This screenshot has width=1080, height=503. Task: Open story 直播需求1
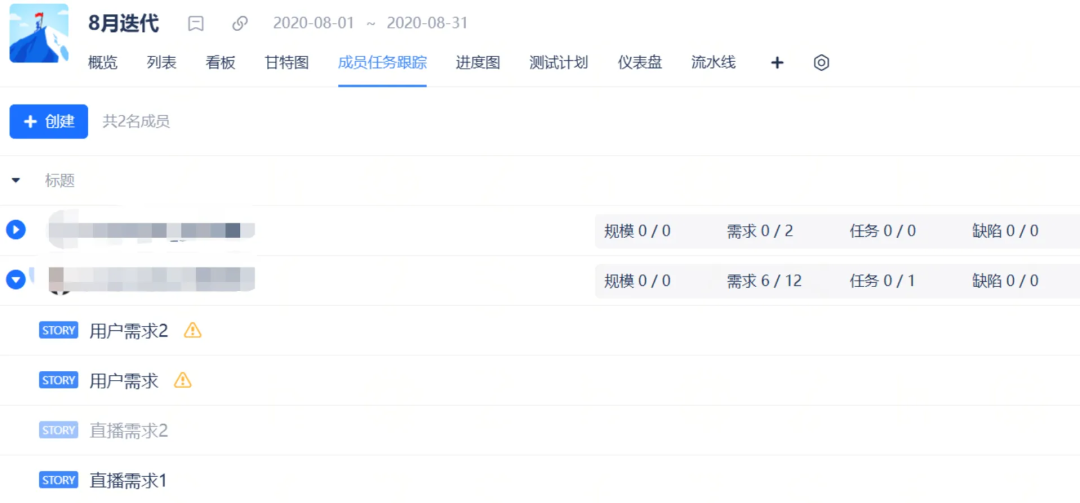(128, 480)
